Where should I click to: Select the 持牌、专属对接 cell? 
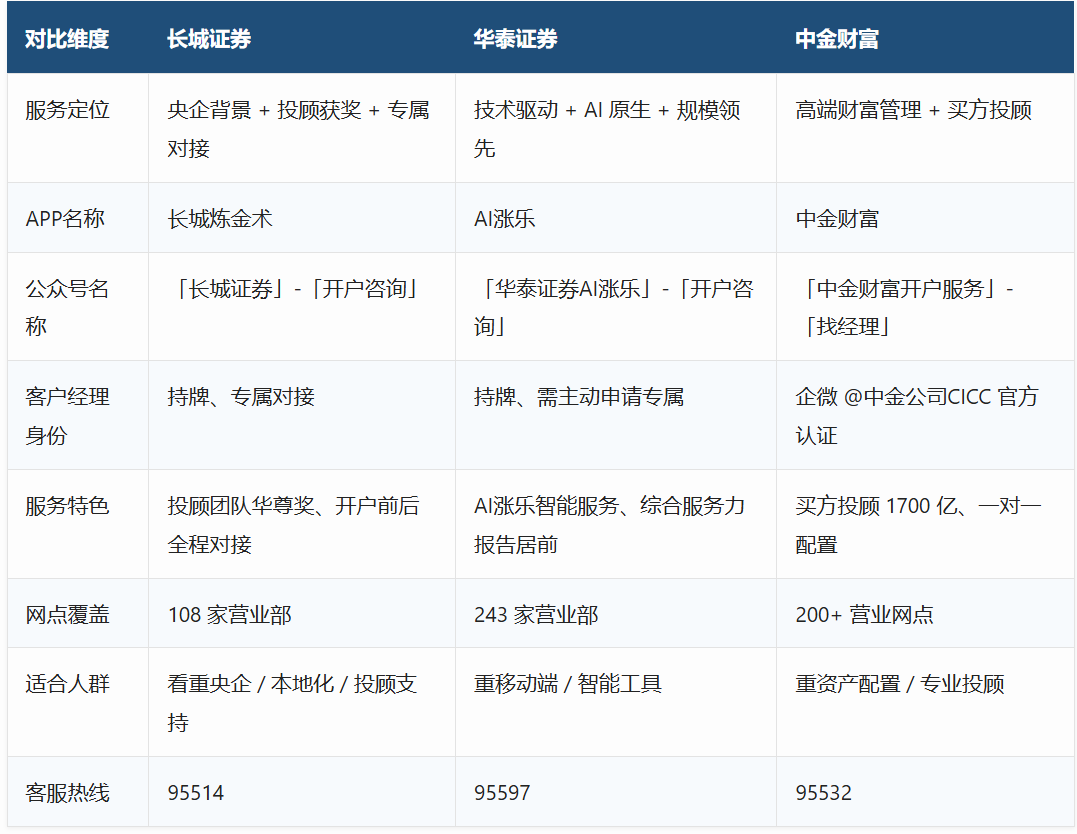[x=302, y=415]
